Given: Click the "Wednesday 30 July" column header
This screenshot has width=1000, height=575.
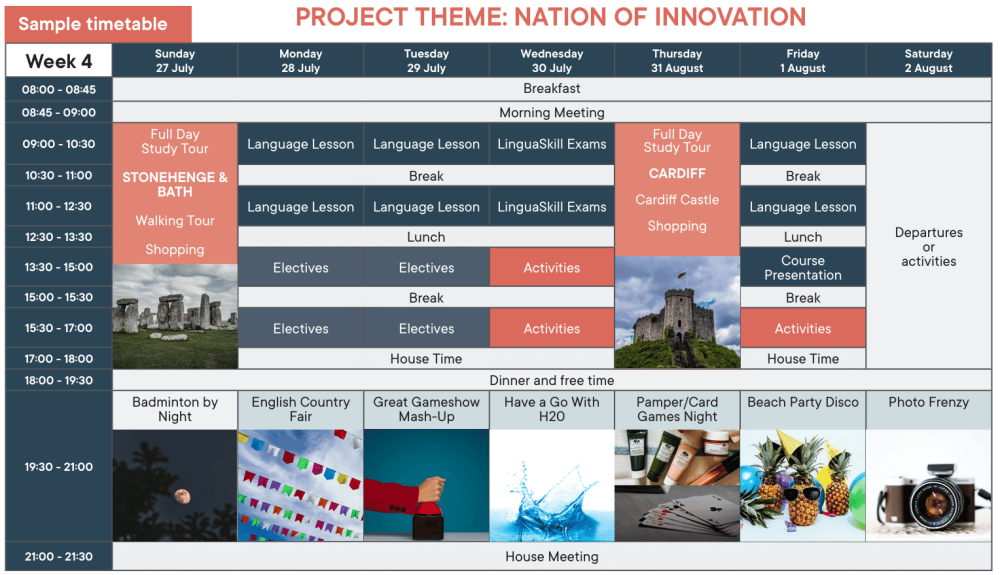Looking at the screenshot, I should (x=552, y=61).
